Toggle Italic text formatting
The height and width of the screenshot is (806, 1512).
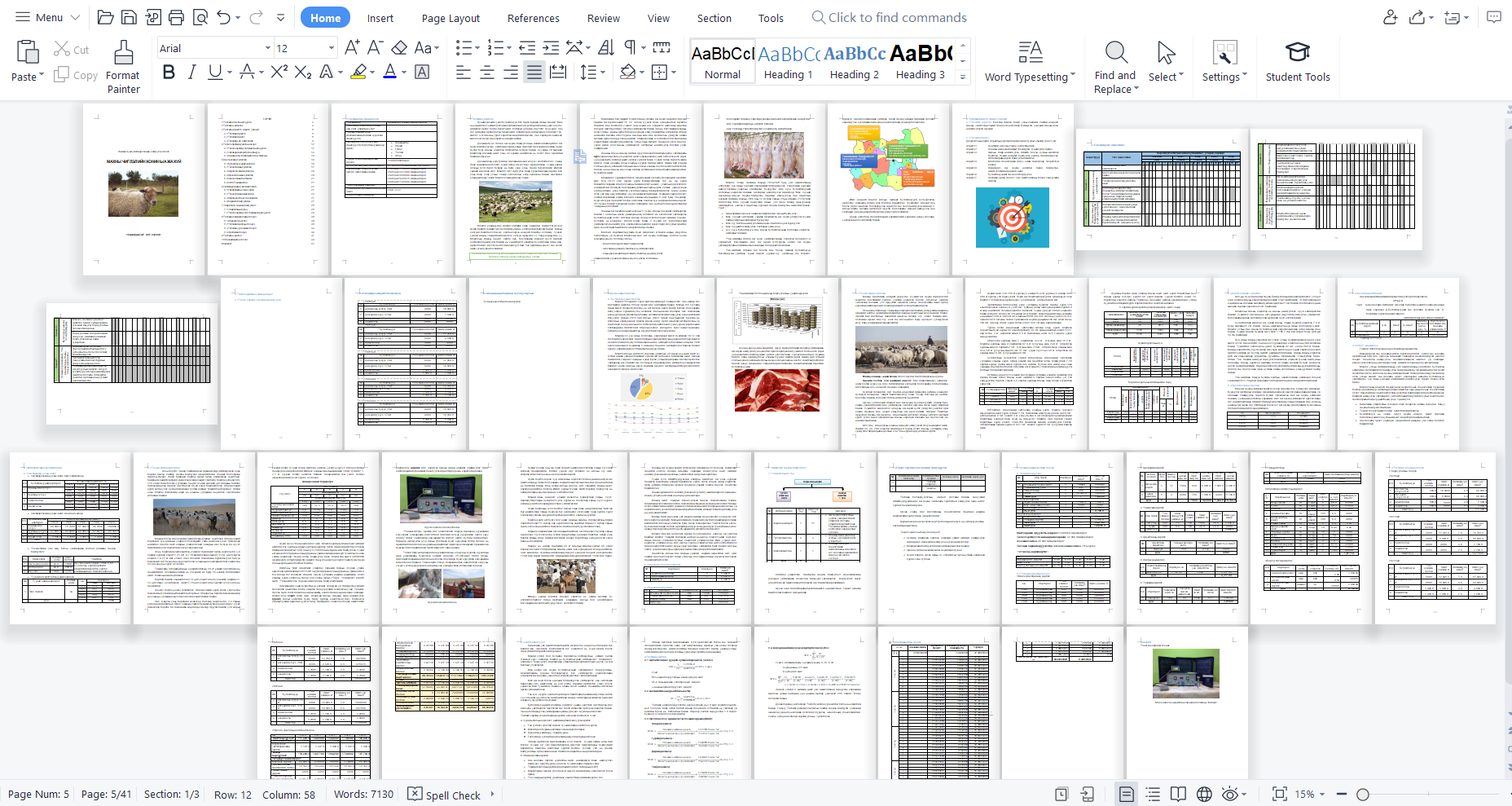[x=191, y=72]
